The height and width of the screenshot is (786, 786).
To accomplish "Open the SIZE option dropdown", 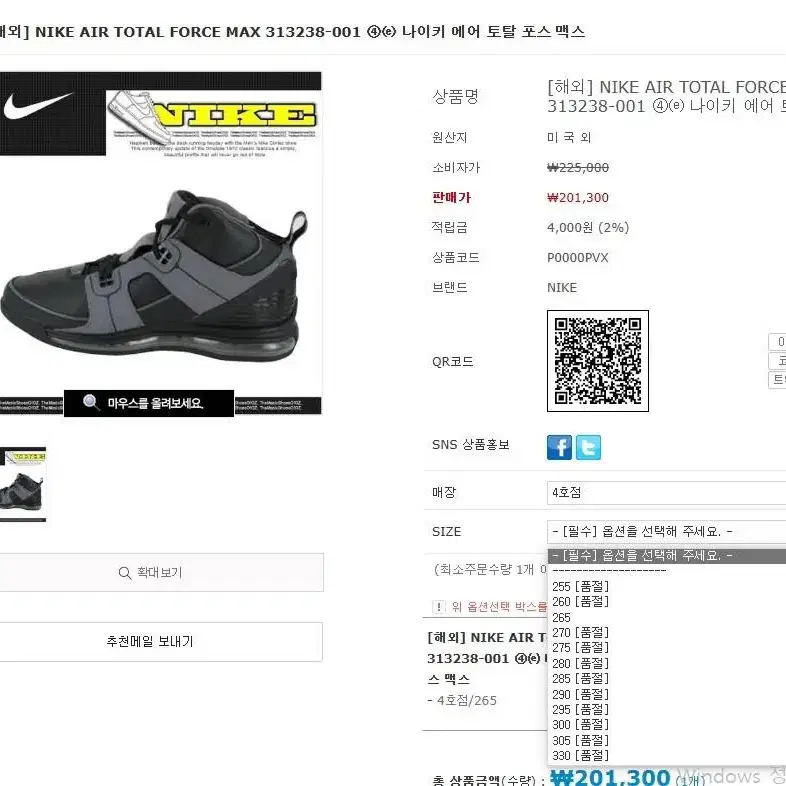I will (666, 531).
